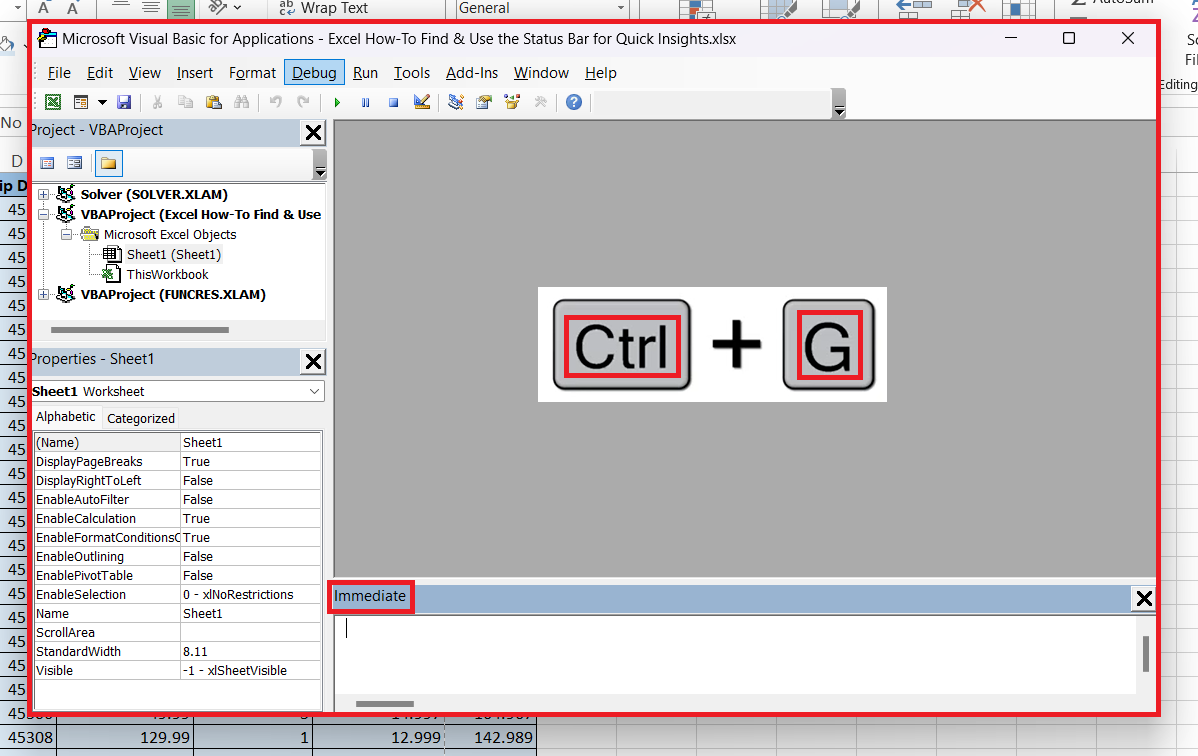Open the Sheet1 Worksheet object dropdown
The image size is (1198, 756).
[x=314, y=391]
